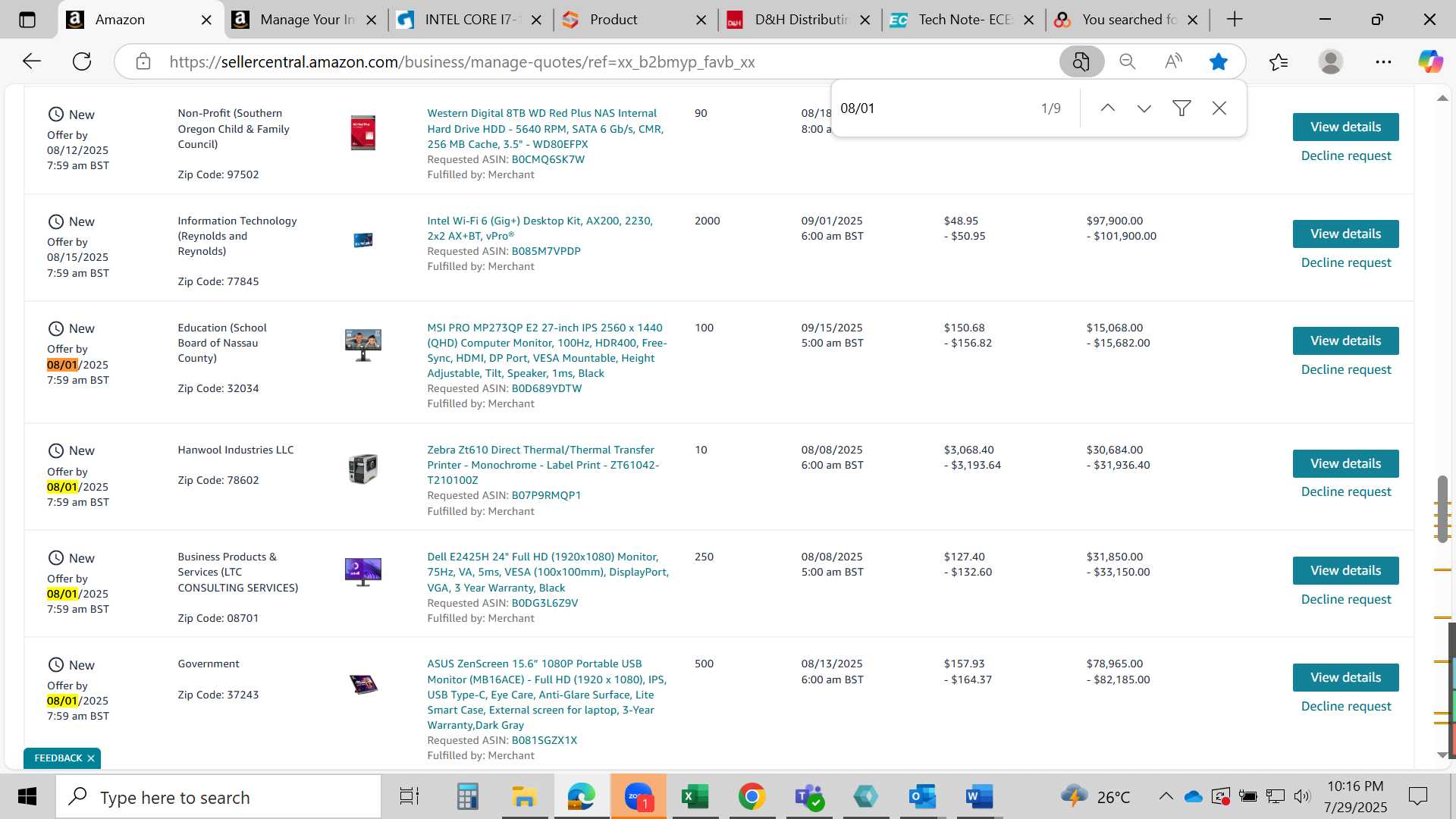Open Outlook from the taskbar
The image size is (1456, 819).
tap(922, 796)
